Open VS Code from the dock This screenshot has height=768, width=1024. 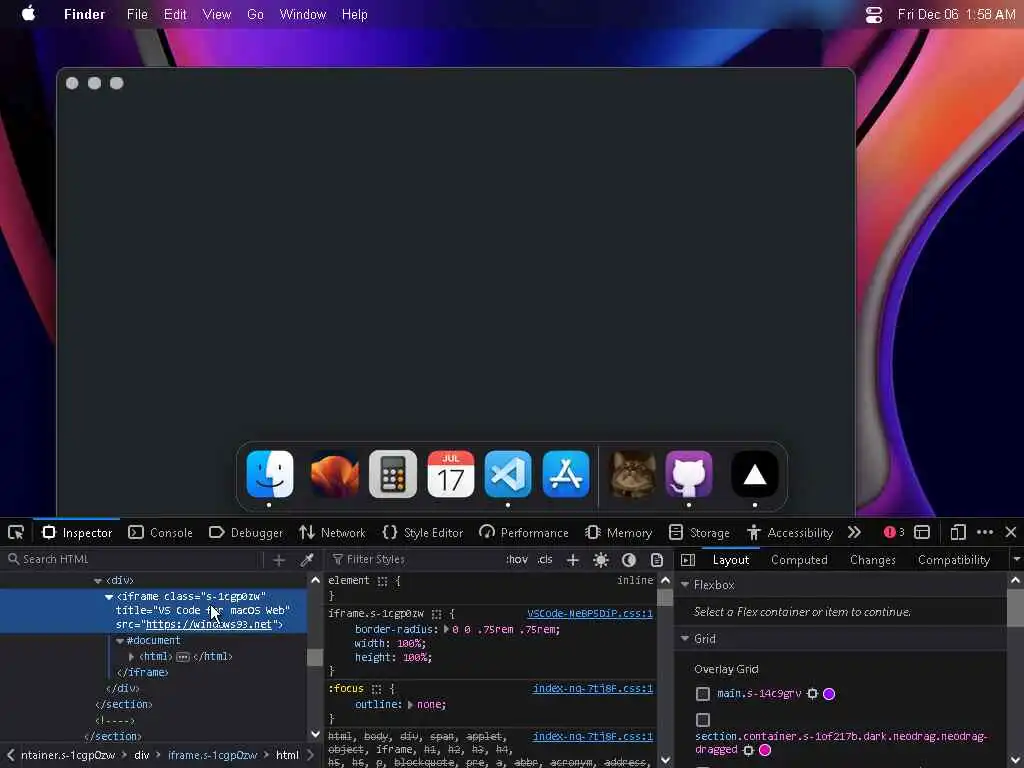pos(508,474)
